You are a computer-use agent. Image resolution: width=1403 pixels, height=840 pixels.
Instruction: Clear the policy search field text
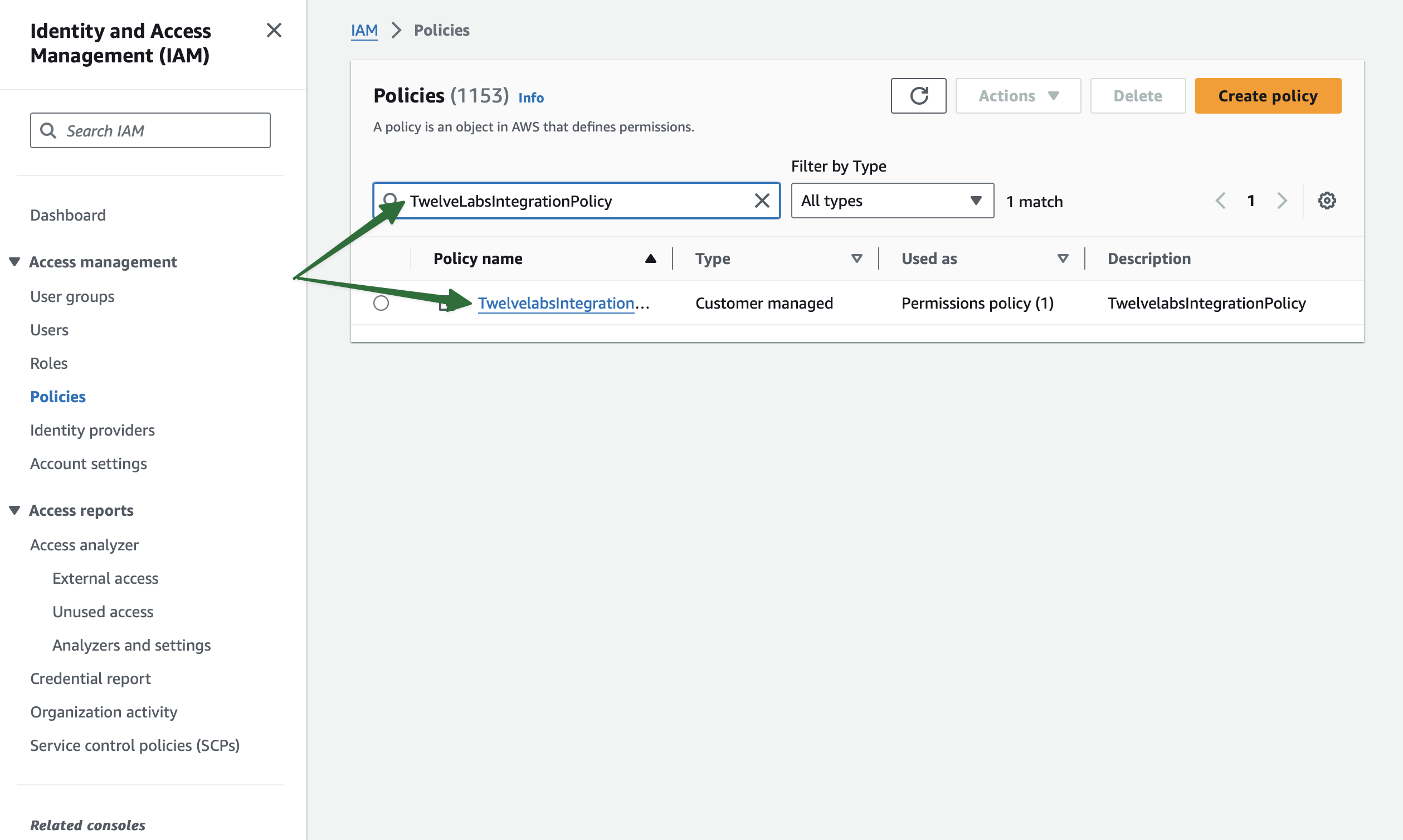(x=762, y=201)
